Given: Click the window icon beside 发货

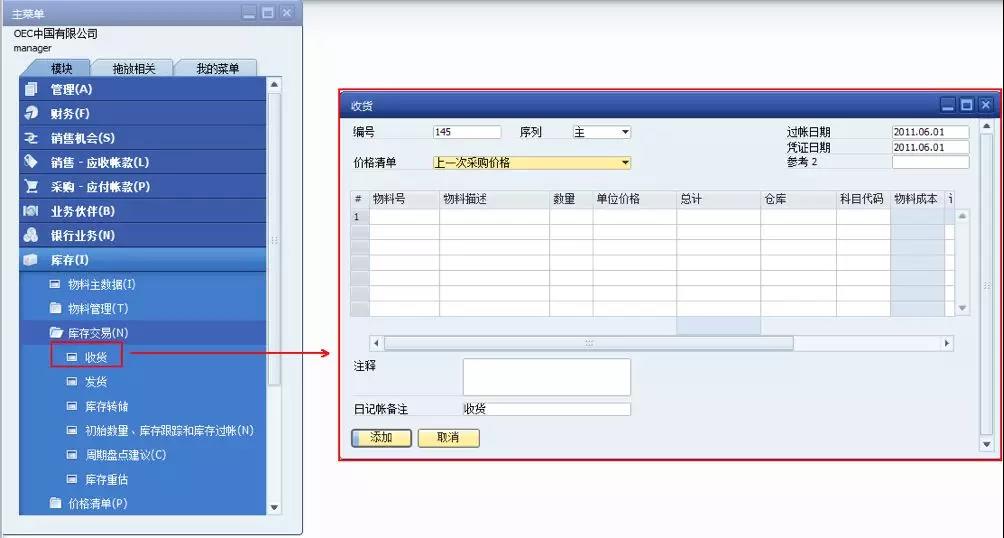Looking at the screenshot, I should pos(72,381).
